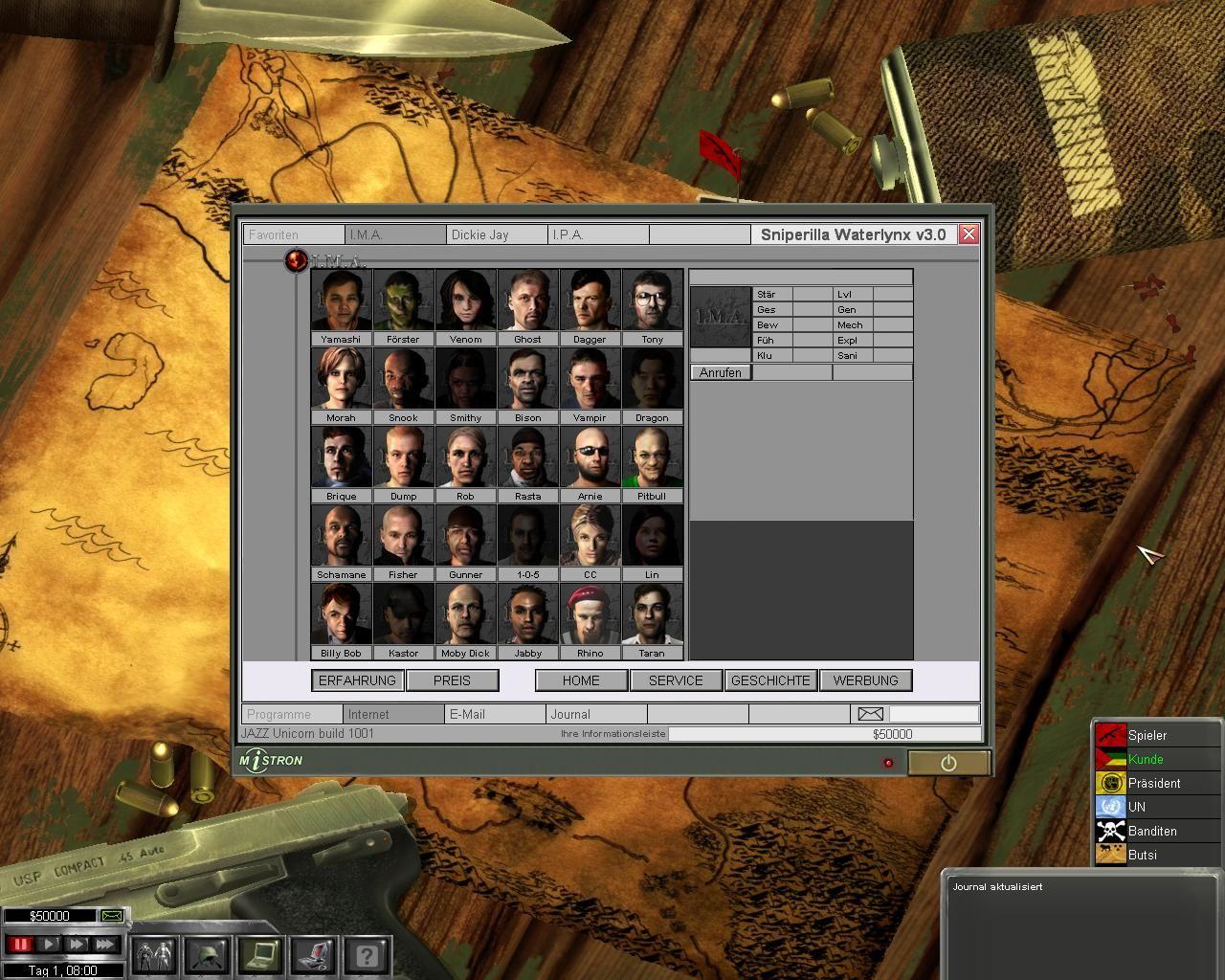This screenshot has height=980, width=1225.
Task: Select mercenary Rhino's portrait
Action: pyautogui.click(x=590, y=615)
